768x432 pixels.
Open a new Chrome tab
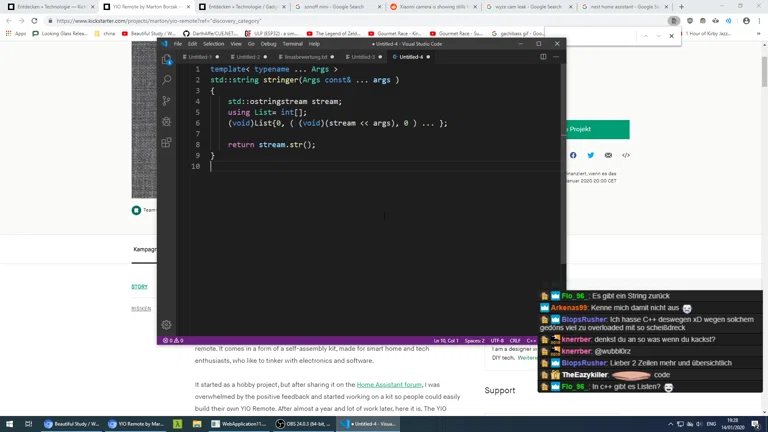point(681,7)
